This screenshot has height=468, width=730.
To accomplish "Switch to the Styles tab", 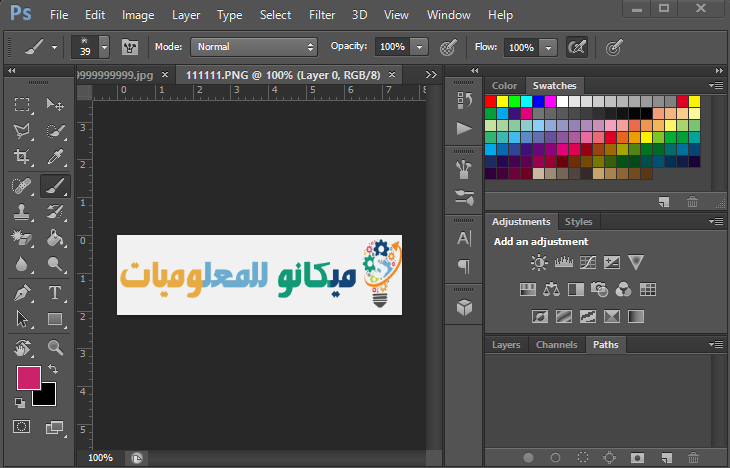I will (578, 222).
